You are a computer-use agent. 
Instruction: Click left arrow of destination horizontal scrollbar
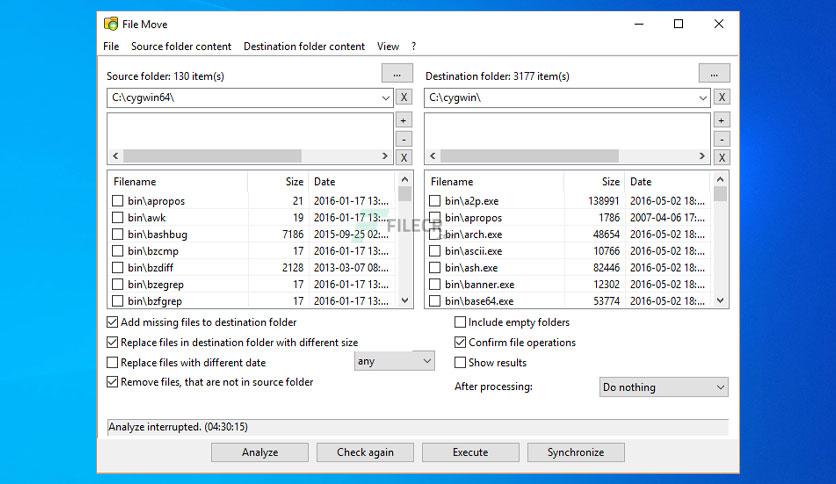click(432, 156)
